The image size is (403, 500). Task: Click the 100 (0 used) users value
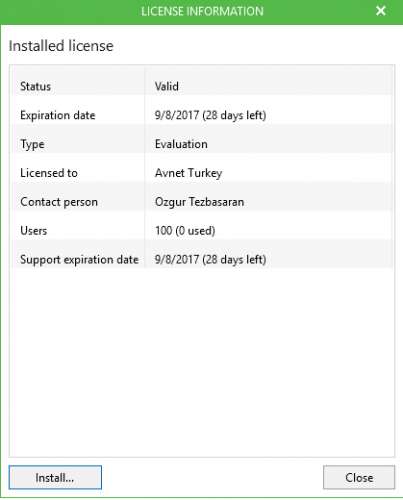click(x=185, y=231)
